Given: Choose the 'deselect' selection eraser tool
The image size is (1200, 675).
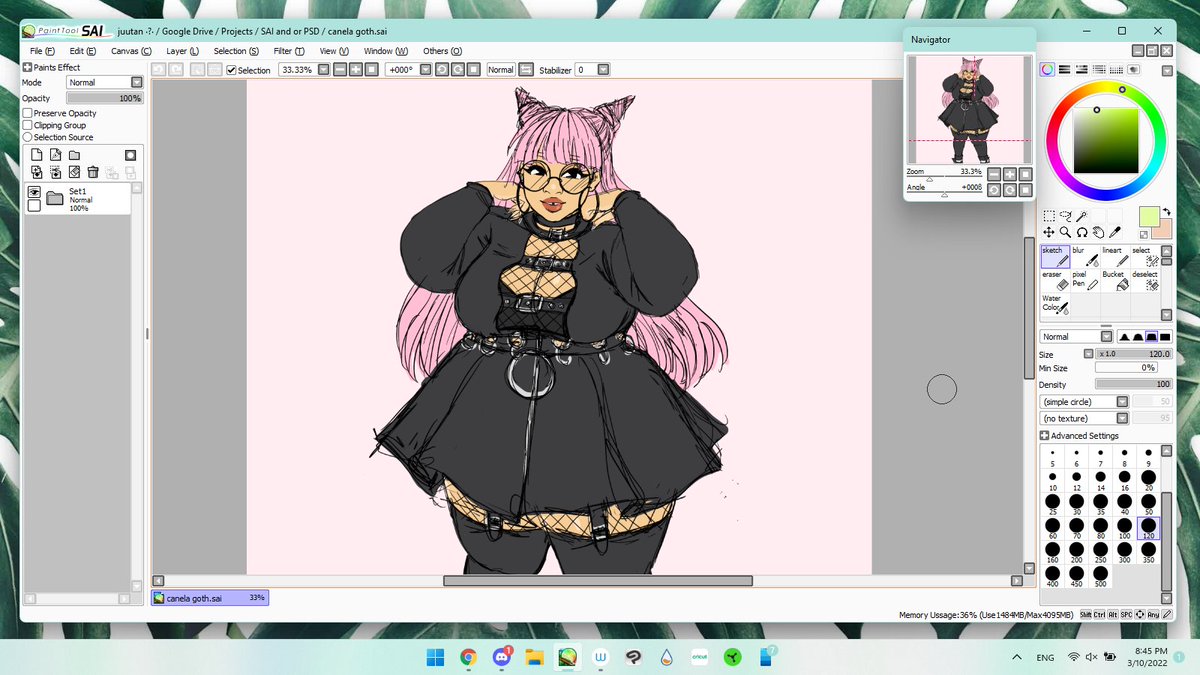Looking at the screenshot, I should click(1145, 280).
